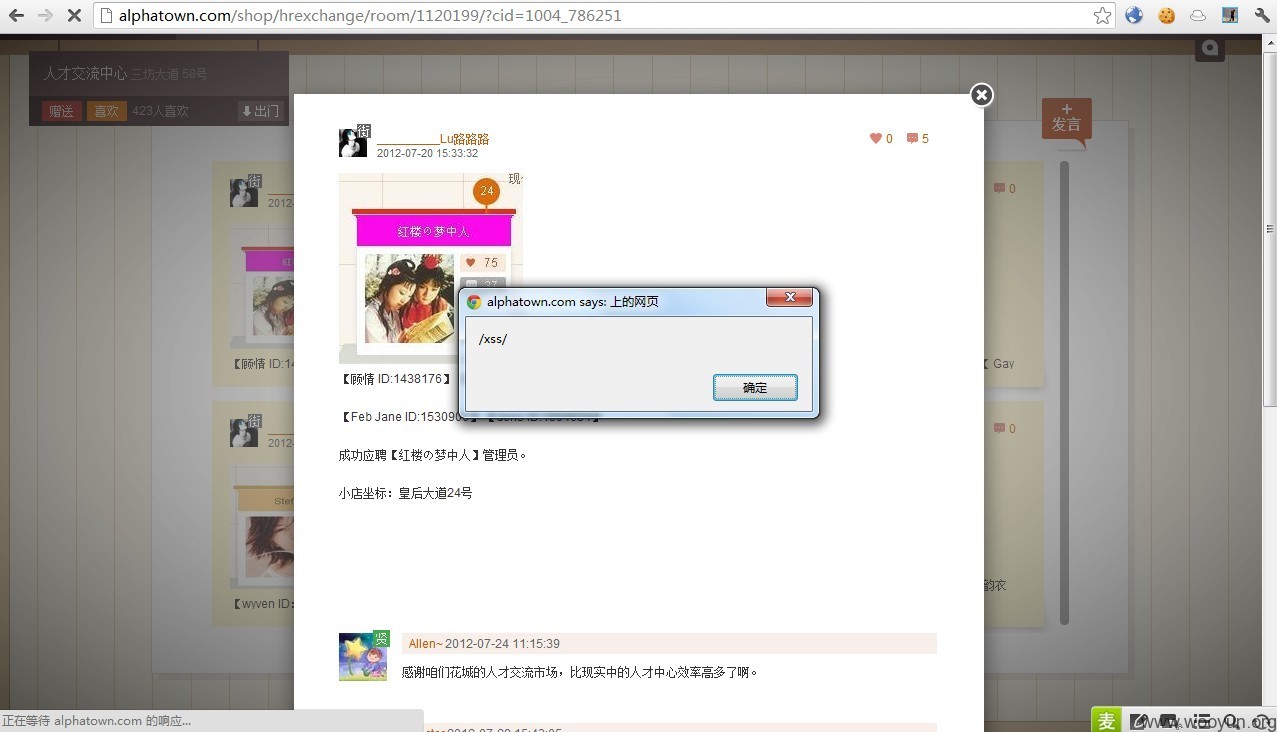Click the 喜欢 button

coord(107,111)
